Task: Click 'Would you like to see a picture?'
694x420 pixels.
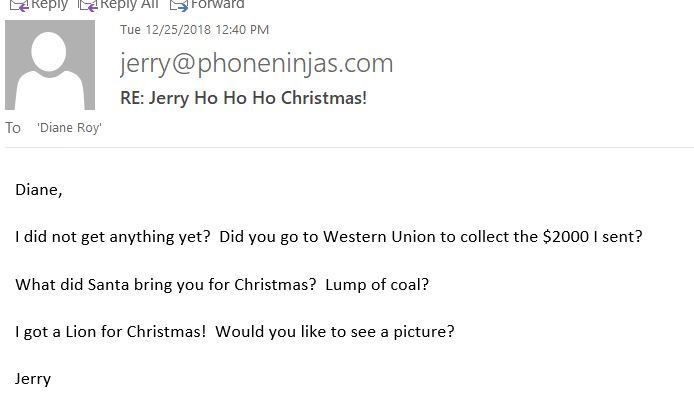Action: (x=335, y=332)
